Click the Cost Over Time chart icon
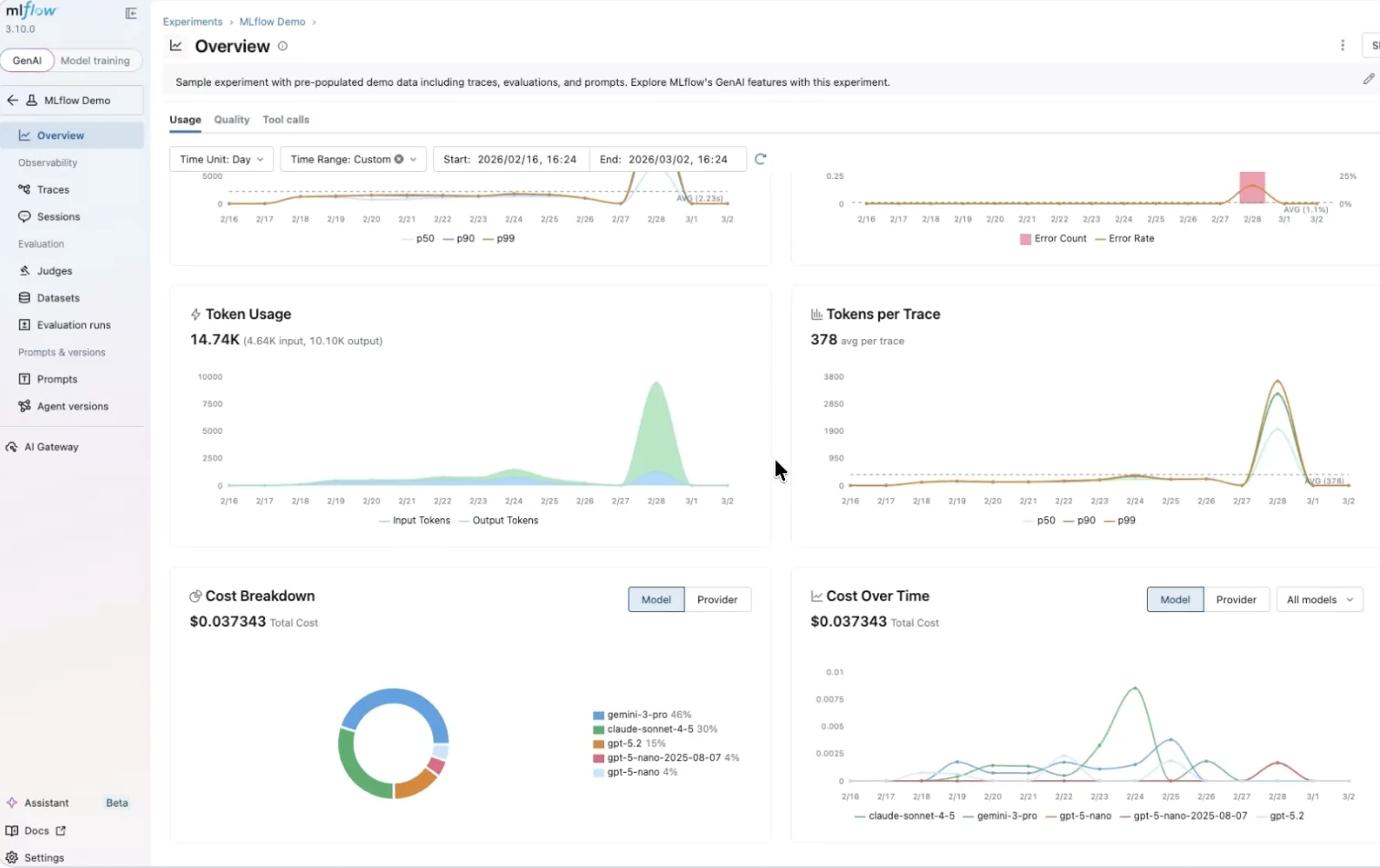Image resolution: width=1380 pixels, height=868 pixels. coord(816,596)
